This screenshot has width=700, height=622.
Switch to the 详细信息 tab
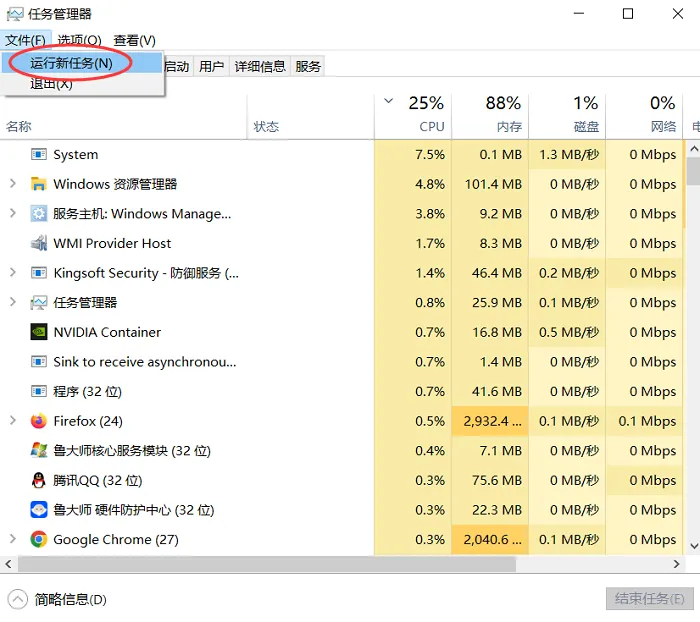pos(260,67)
